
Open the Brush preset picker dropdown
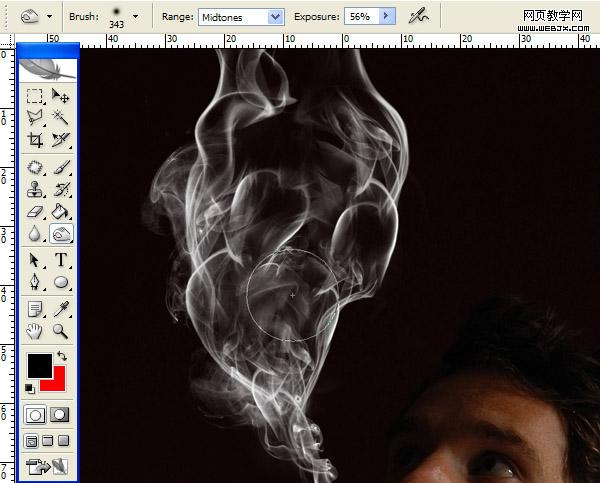(x=135, y=16)
